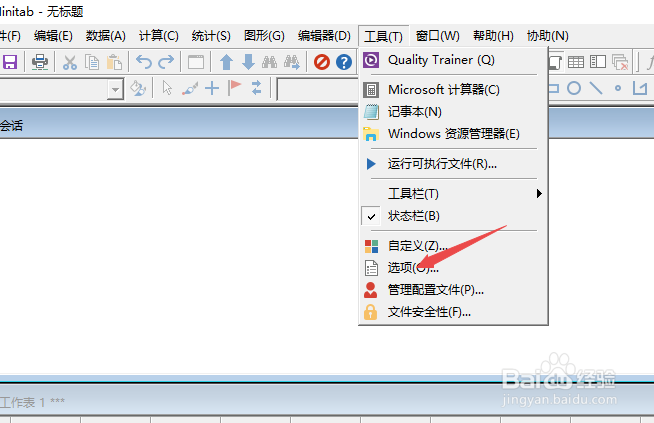Select the polyline drawing tool
654x423 pixels.
click(x=640, y=88)
